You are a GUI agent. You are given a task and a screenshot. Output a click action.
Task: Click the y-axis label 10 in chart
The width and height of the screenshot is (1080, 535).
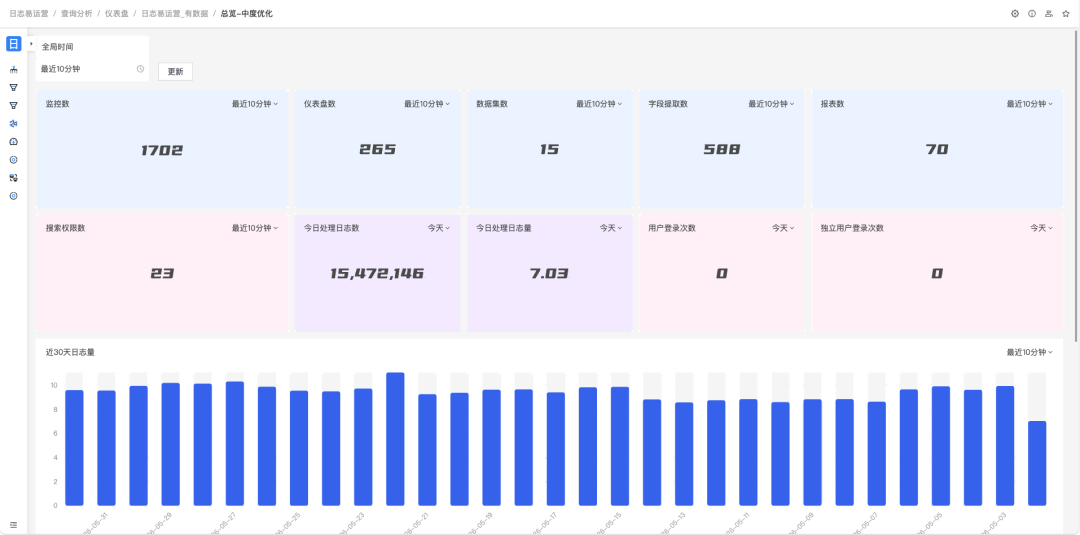click(x=54, y=385)
